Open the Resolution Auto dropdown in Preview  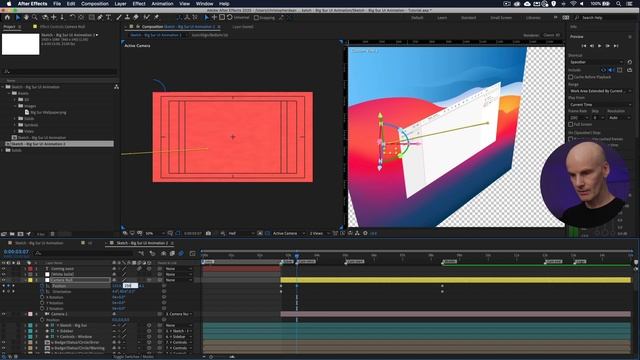coord(619,118)
